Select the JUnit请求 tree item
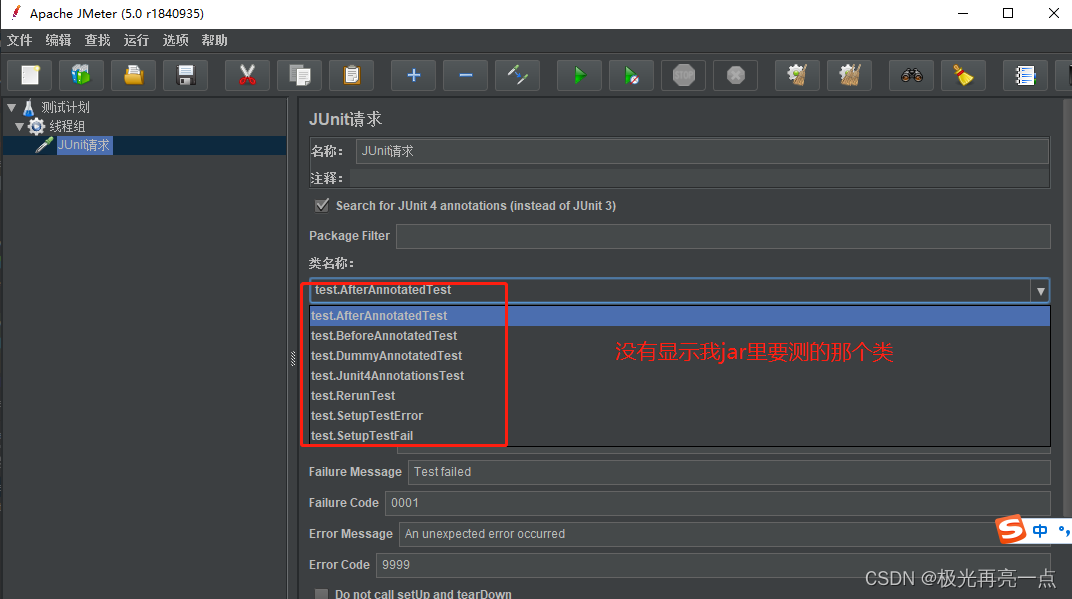The width and height of the screenshot is (1072, 599). click(84, 144)
